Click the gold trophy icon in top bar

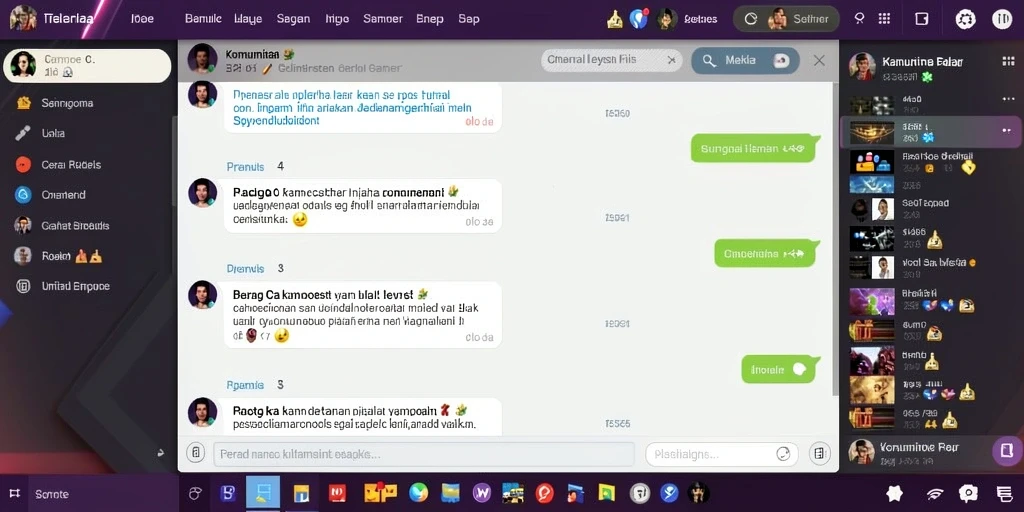pyautogui.click(x=615, y=20)
